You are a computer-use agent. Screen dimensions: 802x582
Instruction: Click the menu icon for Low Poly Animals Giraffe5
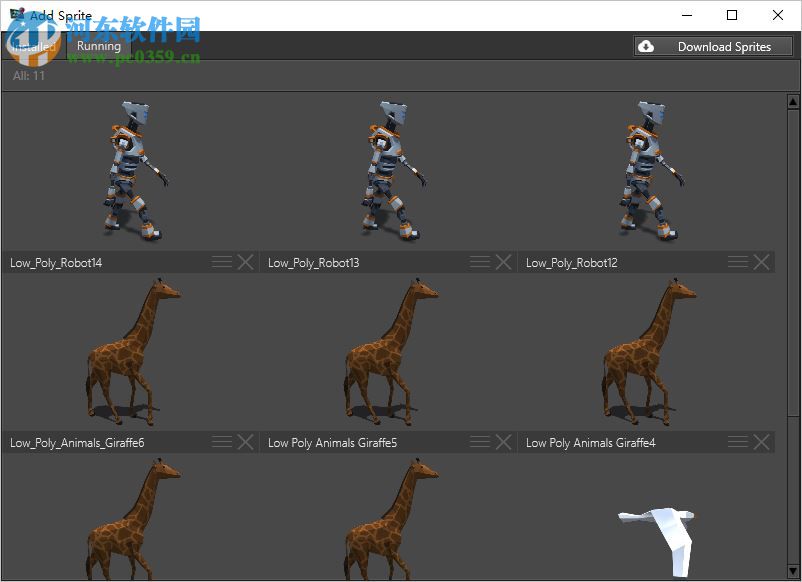click(480, 442)
